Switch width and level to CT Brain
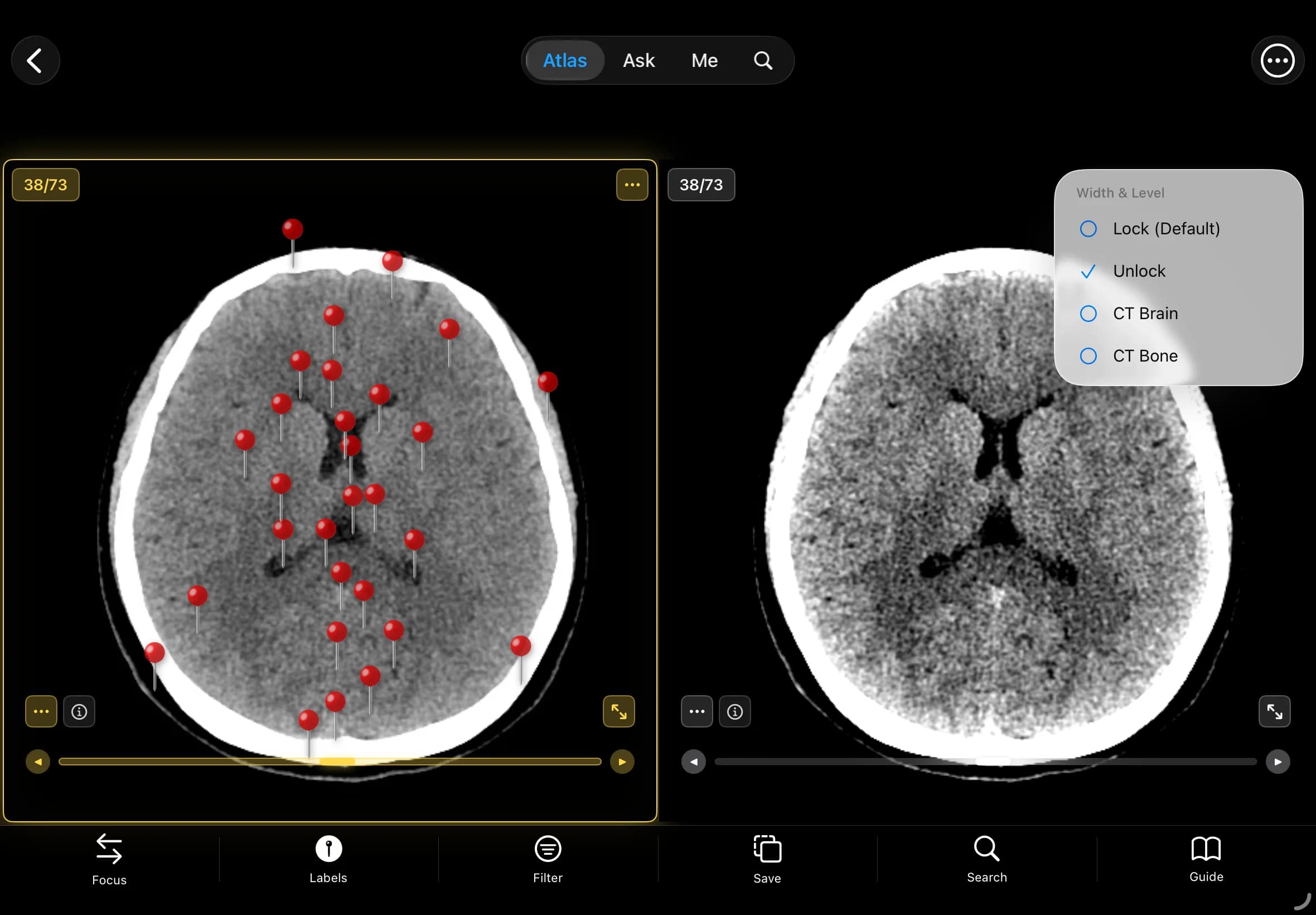This screenshot has width=1316, height=915. [x=1145, y=313]
